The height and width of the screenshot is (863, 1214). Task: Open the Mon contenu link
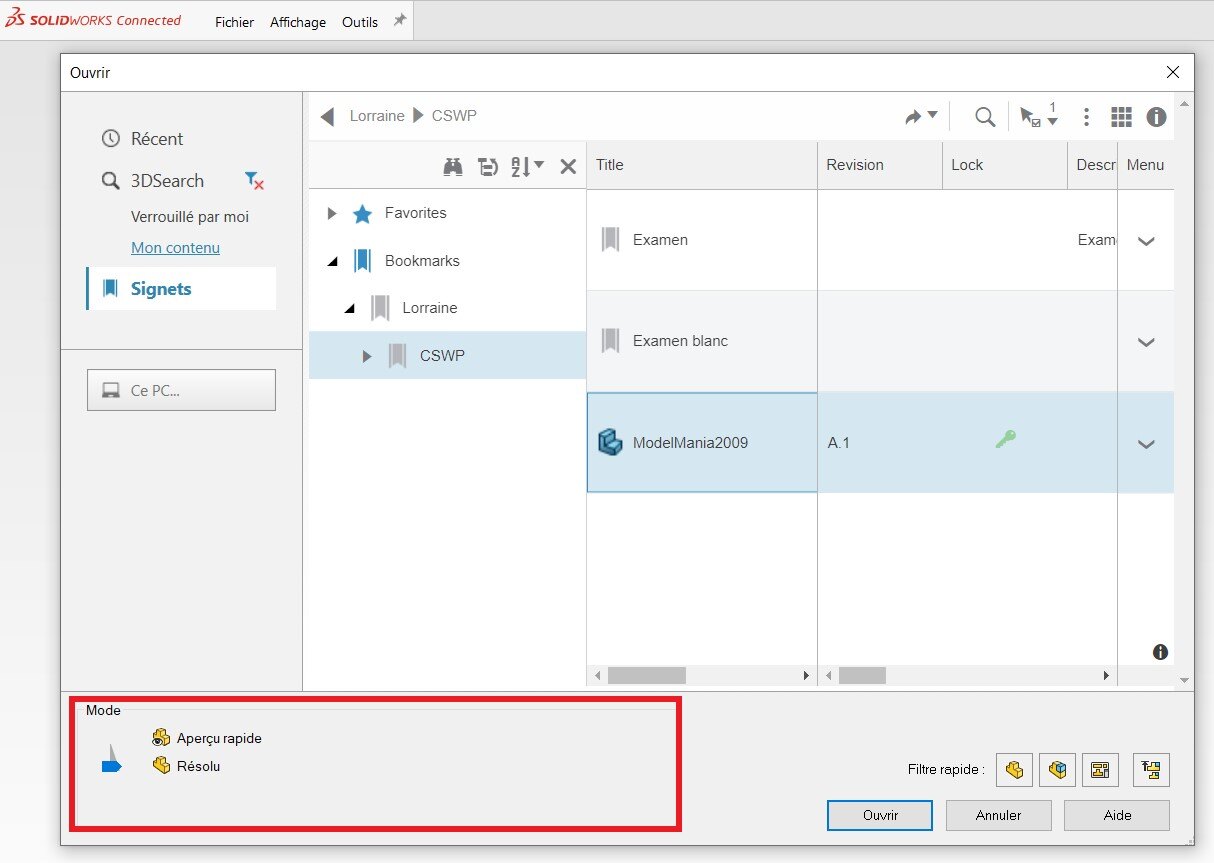[175, 248]
